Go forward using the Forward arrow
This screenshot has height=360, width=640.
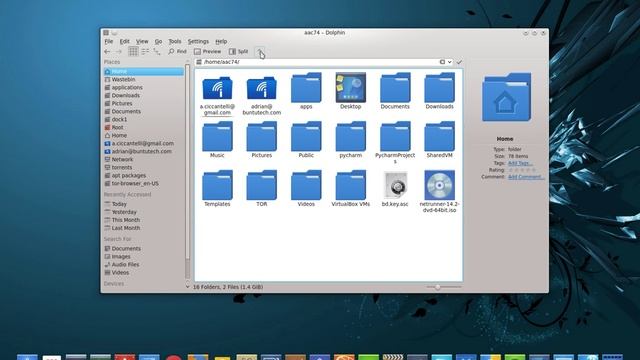click(119, 52)
